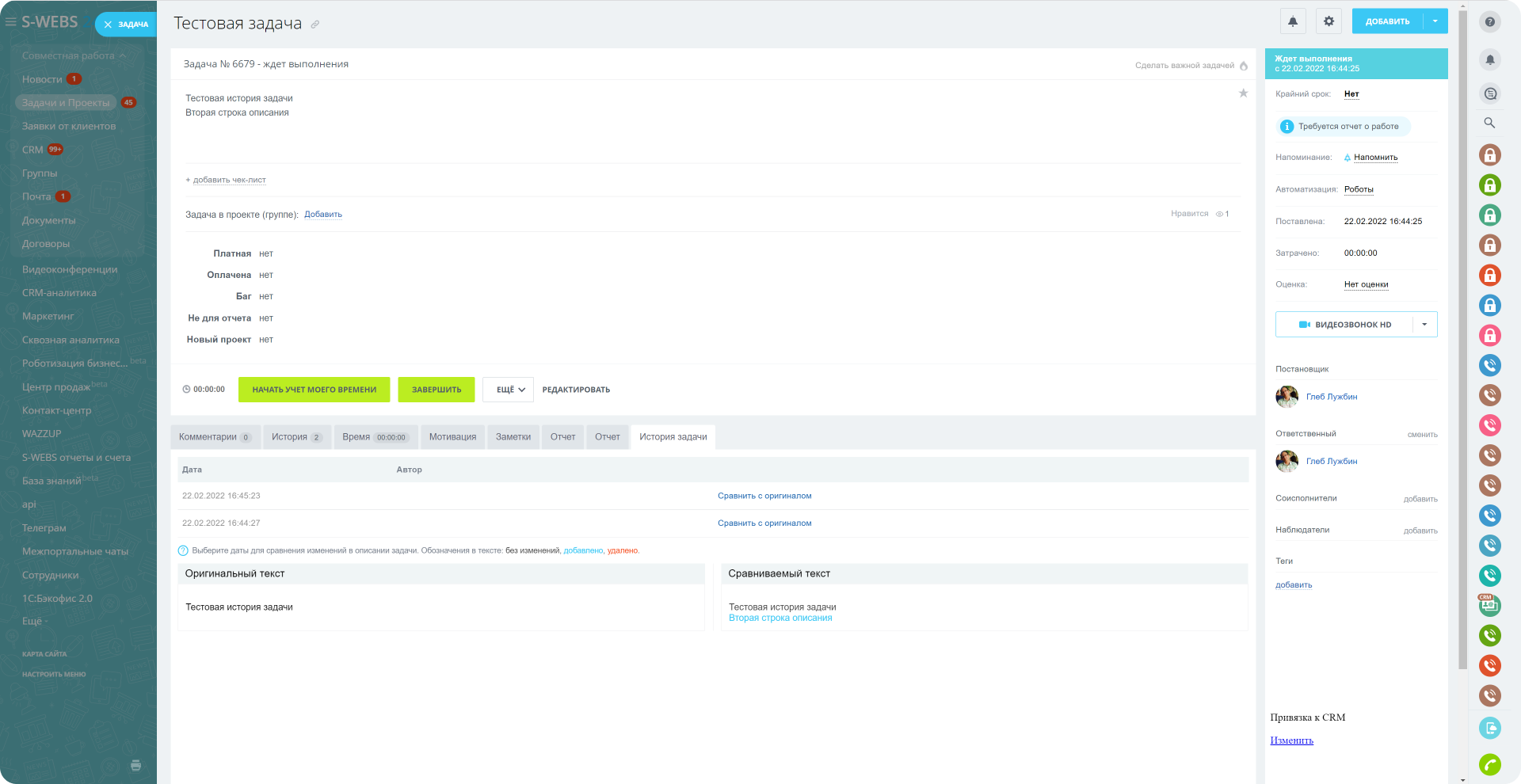This screenshot has height=784, width=1521.
Task: Open dropdown arrow beside 'Добавить' button
Action: 1435,21
